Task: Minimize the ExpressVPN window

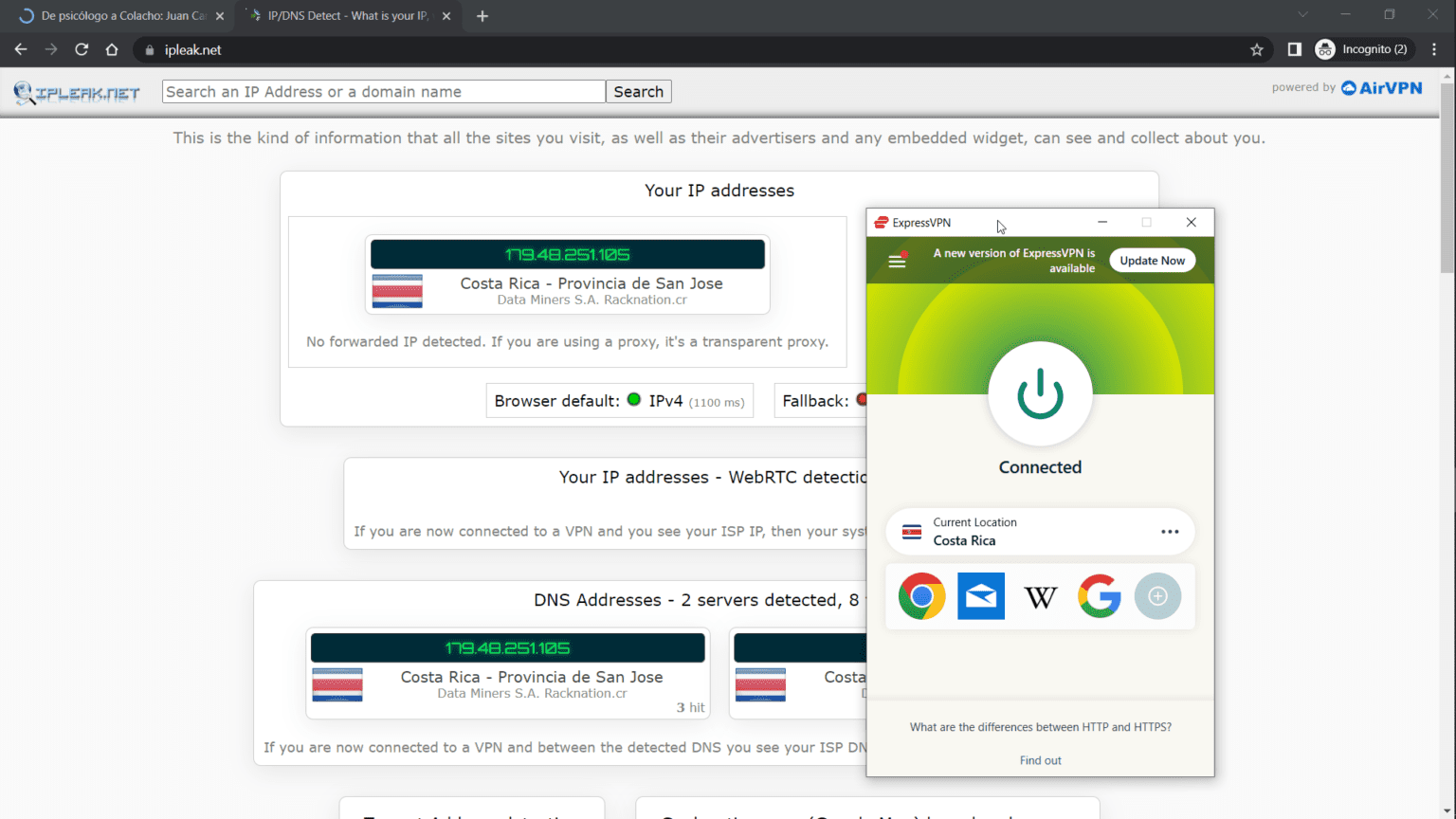Action: point(1102,222)
